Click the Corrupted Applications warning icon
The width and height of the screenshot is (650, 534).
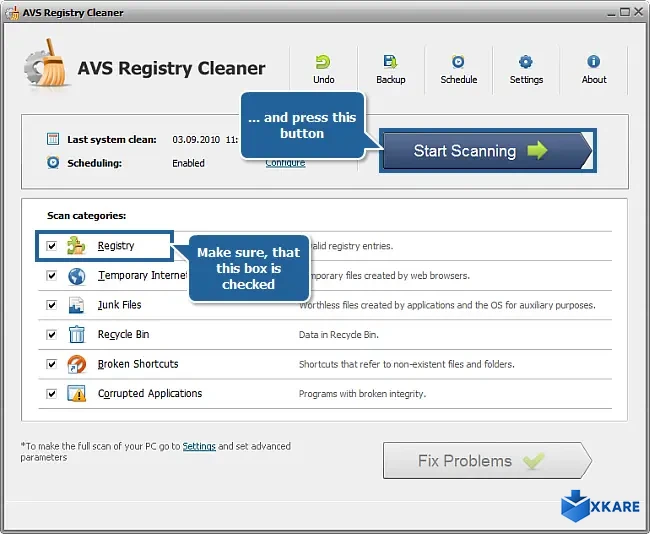(x=77, y=393)
